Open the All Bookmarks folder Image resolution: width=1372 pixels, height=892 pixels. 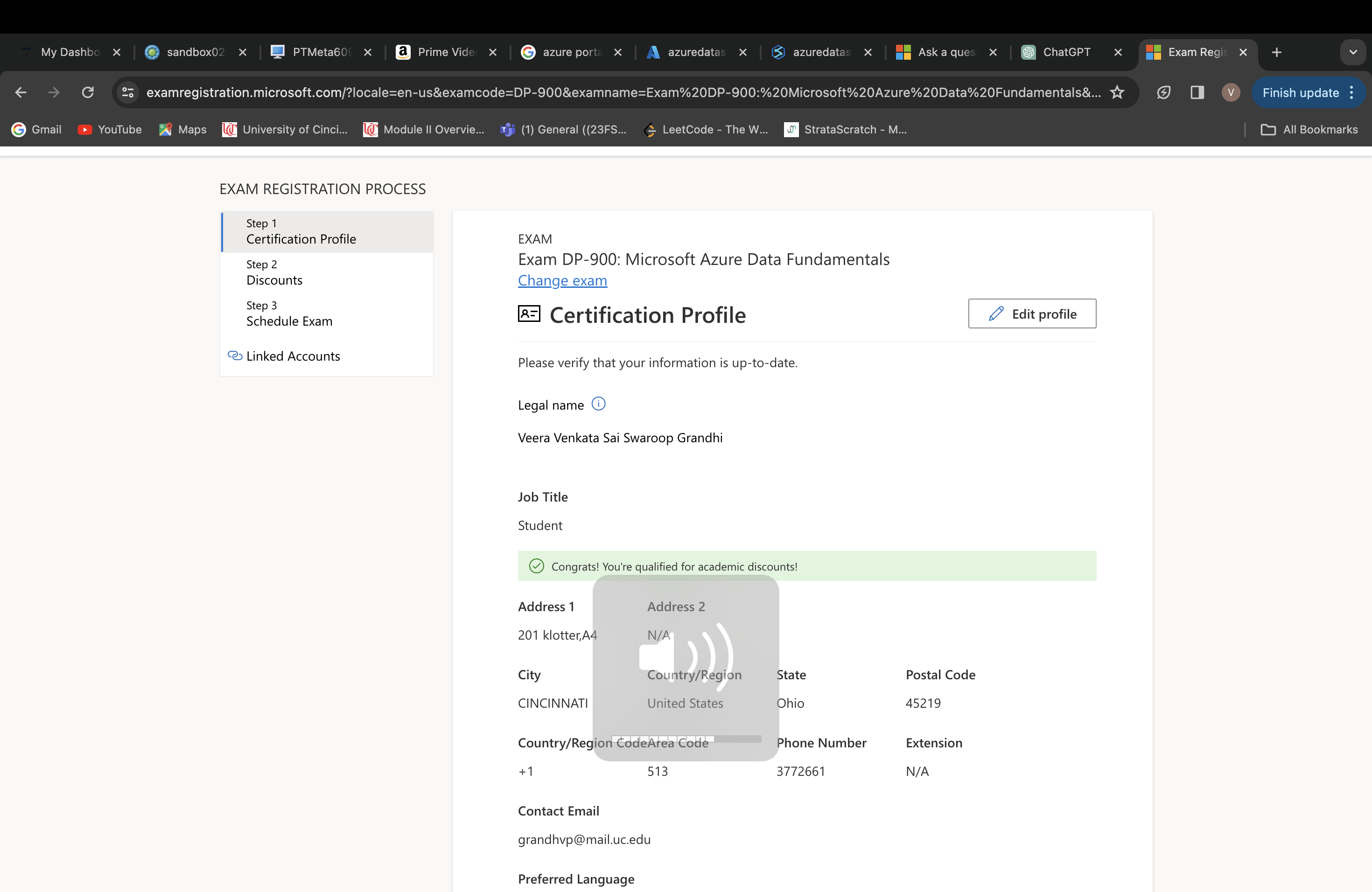1310,130
